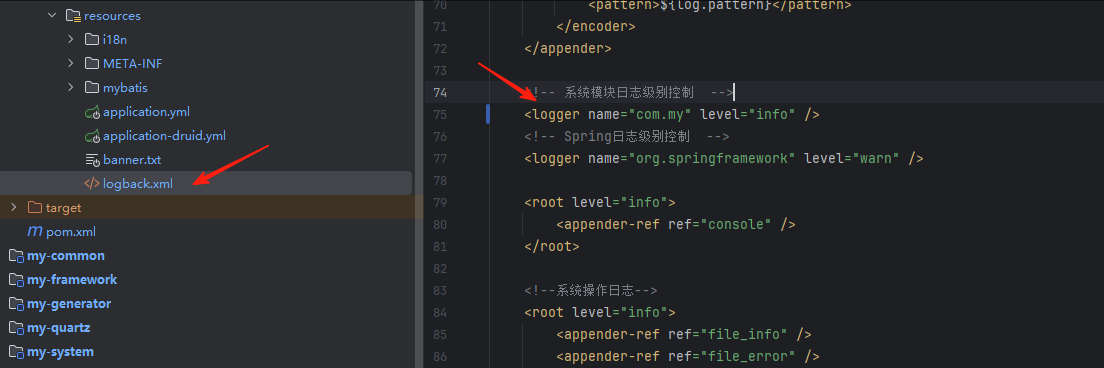Click the my-framework module icon

(16, 279)
